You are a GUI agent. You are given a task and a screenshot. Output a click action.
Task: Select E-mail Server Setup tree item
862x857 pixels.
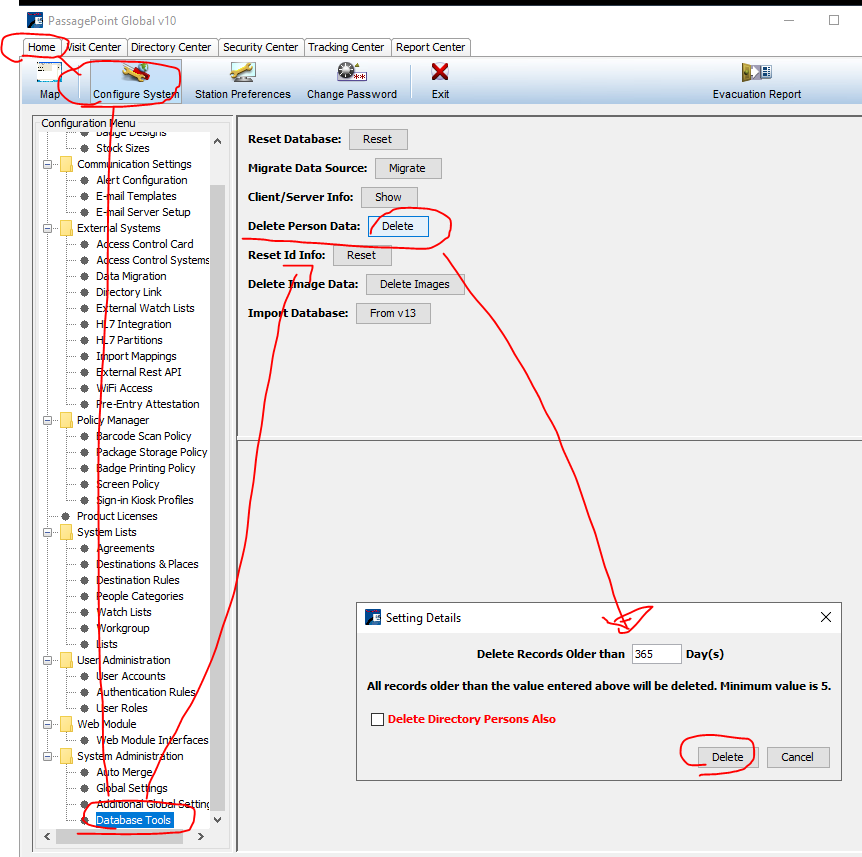click(x=143, y=212)
